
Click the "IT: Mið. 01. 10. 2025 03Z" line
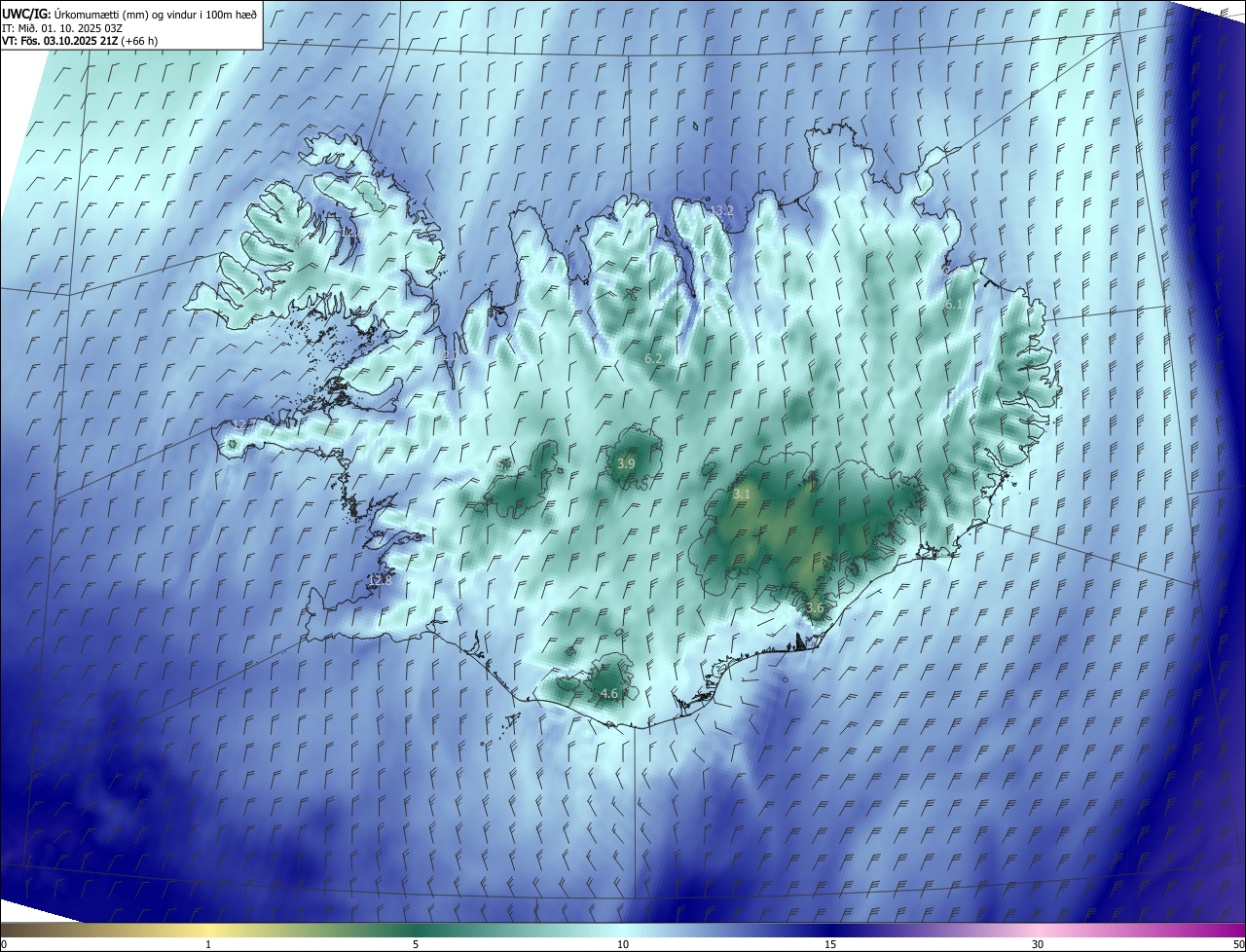[62, 27]
